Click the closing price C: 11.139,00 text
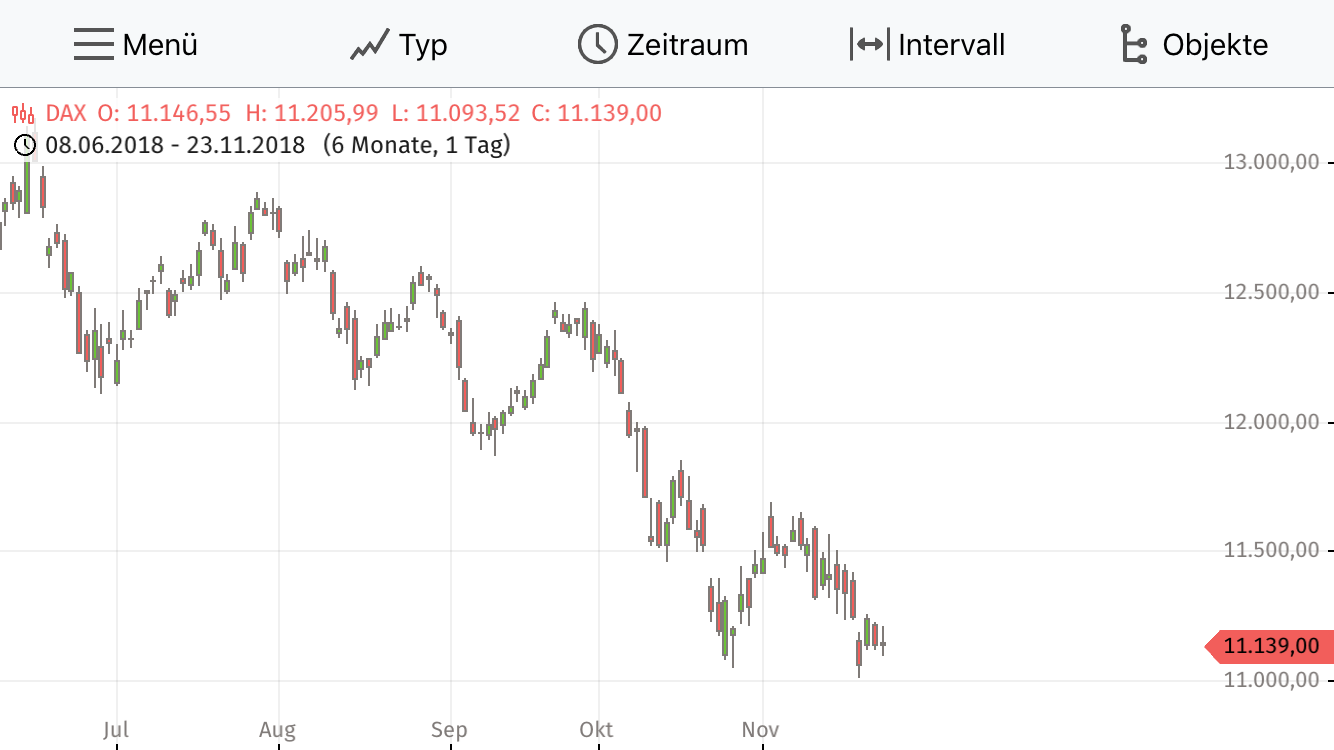This screenshot has width=1334, height=750. pyautogui.click(x=596, y=113)
